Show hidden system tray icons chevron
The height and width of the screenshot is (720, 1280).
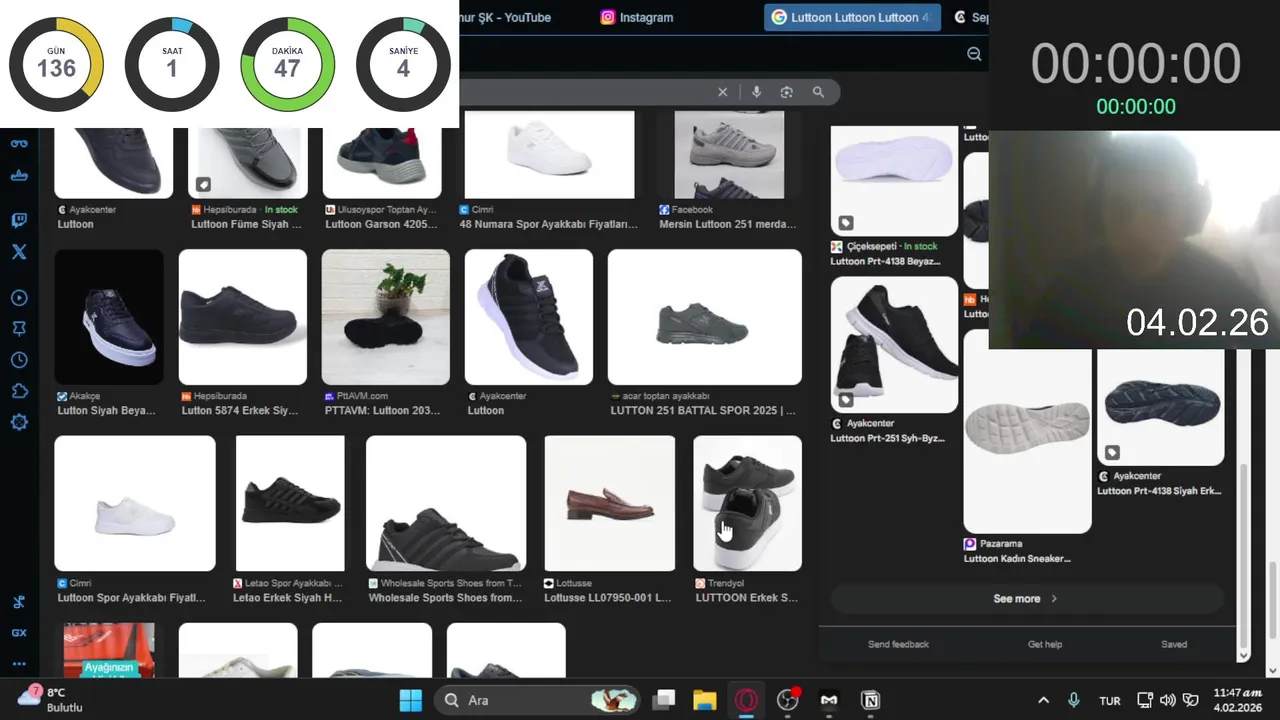[x=1043, y=700]
